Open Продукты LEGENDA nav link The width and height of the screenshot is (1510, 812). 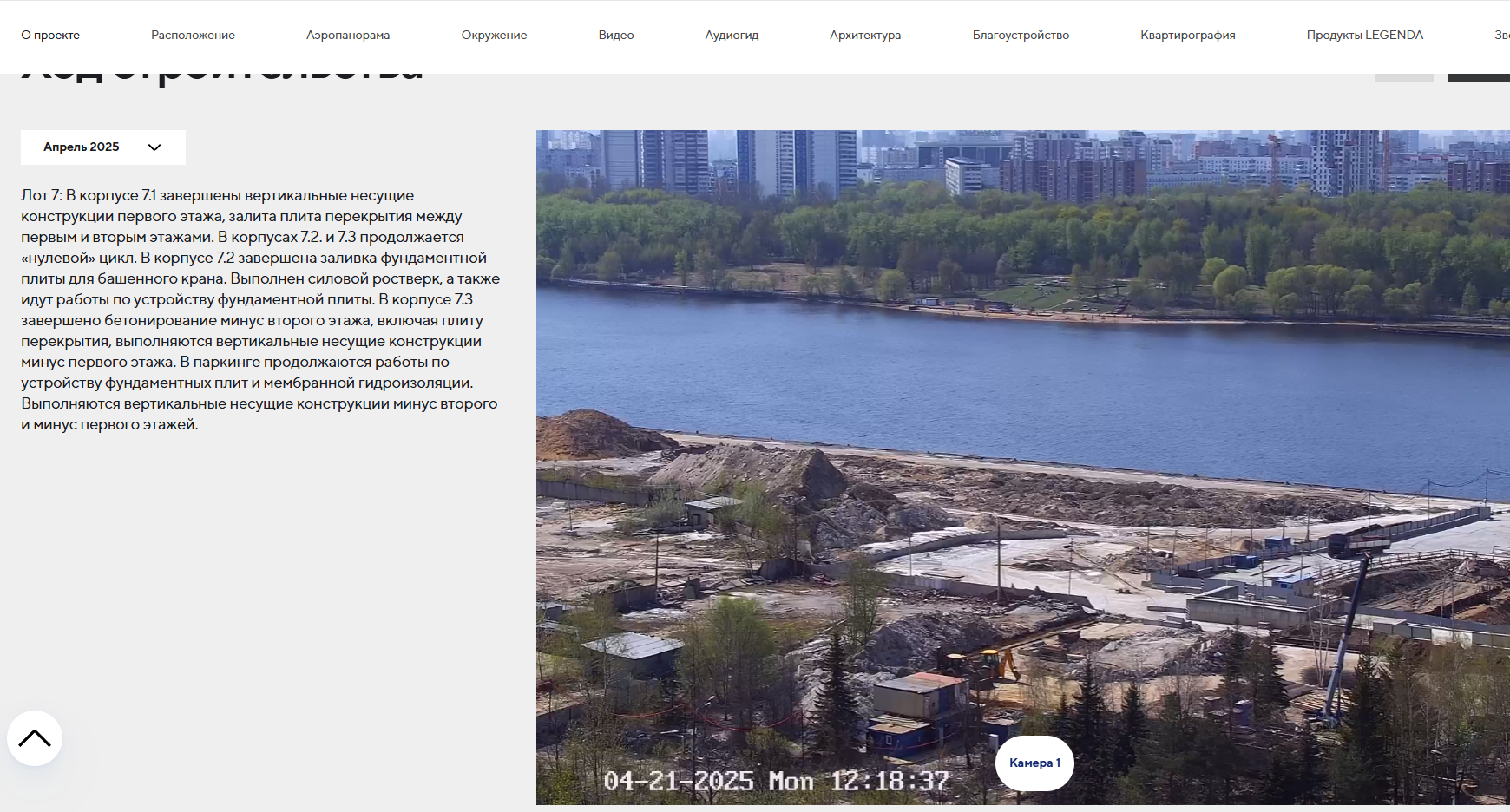tap(1365, 36)
